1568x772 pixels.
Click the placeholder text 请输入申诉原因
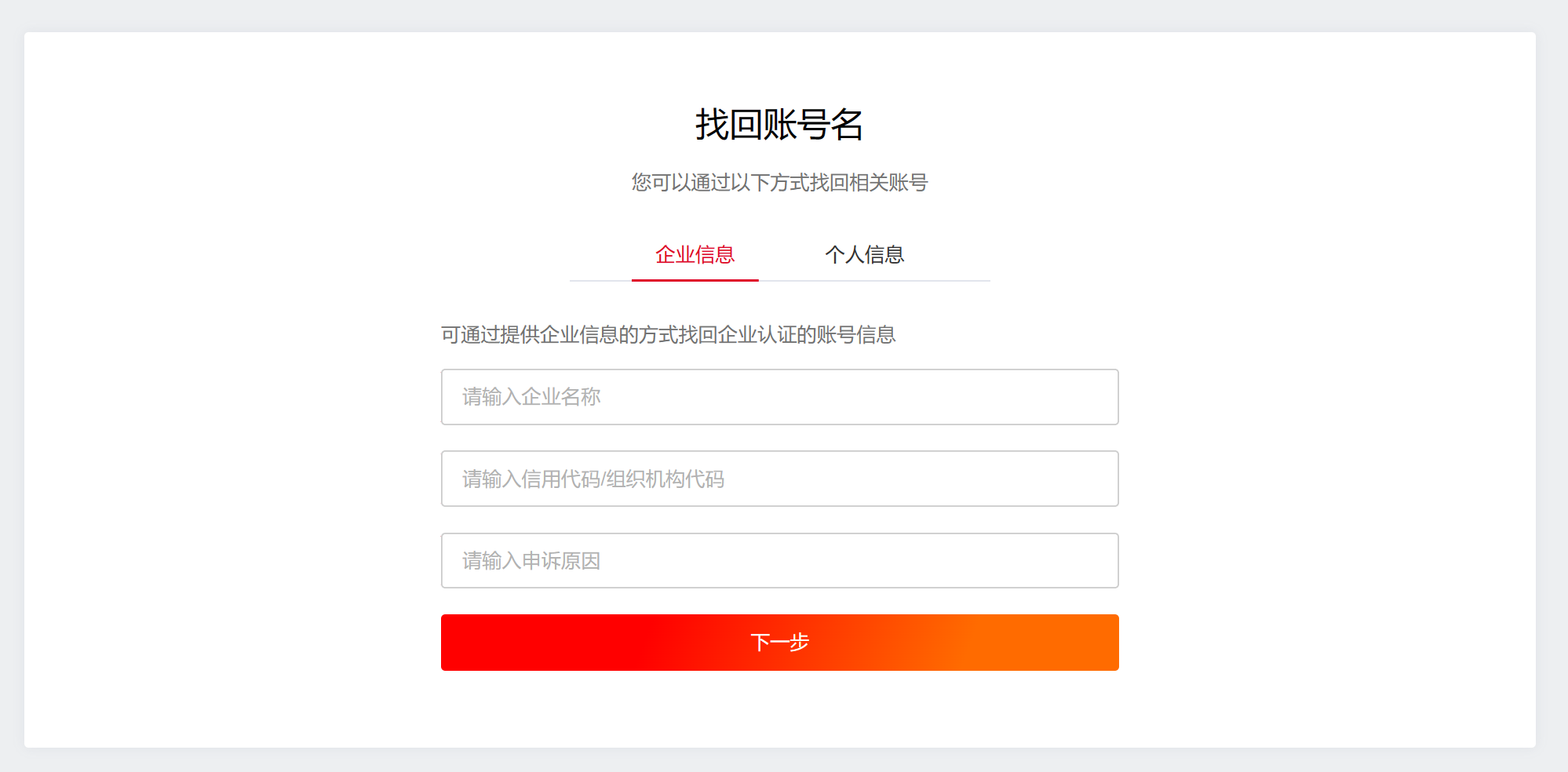coord(531,561)
